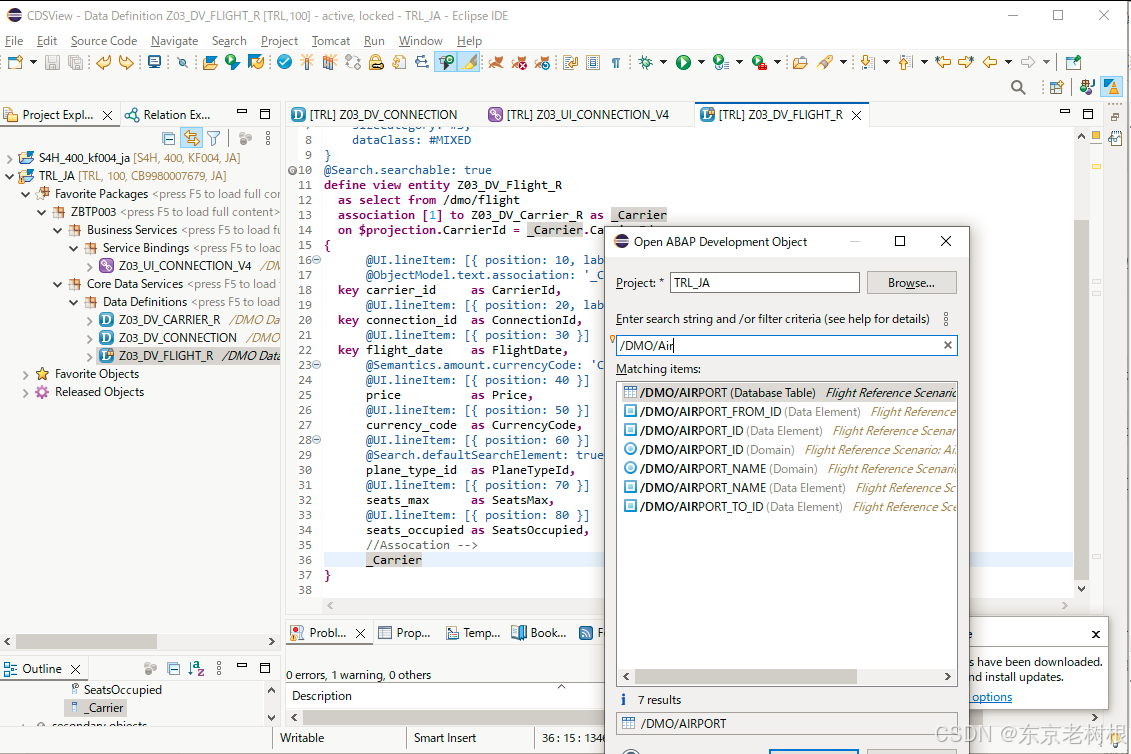This screenshot has width=1131, height=754.
Task: Open SAP GUI with the monitor icon
Action: [x=154, y=63]
